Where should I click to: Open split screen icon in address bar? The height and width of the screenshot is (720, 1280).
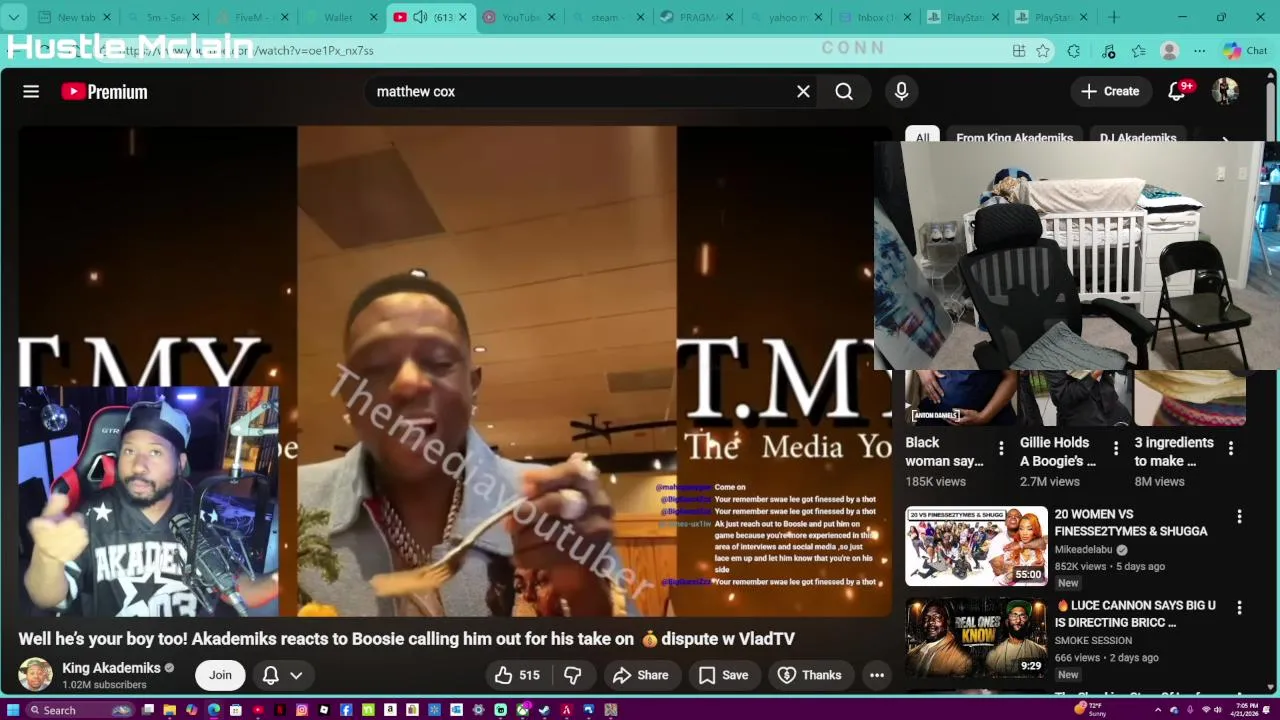1019,51
